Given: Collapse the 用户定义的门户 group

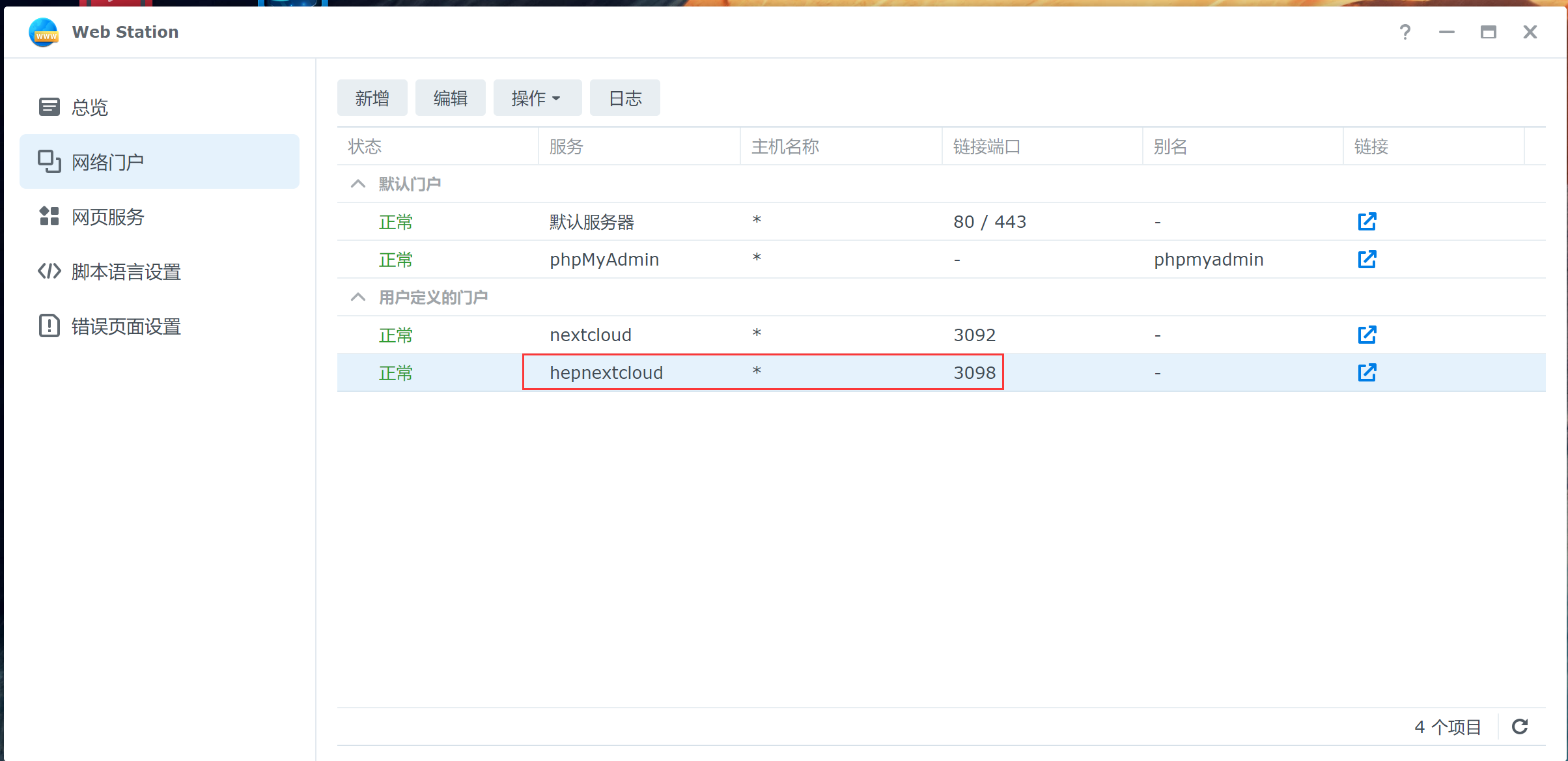Looking at the screenshot, I should (x=357, y=297).
